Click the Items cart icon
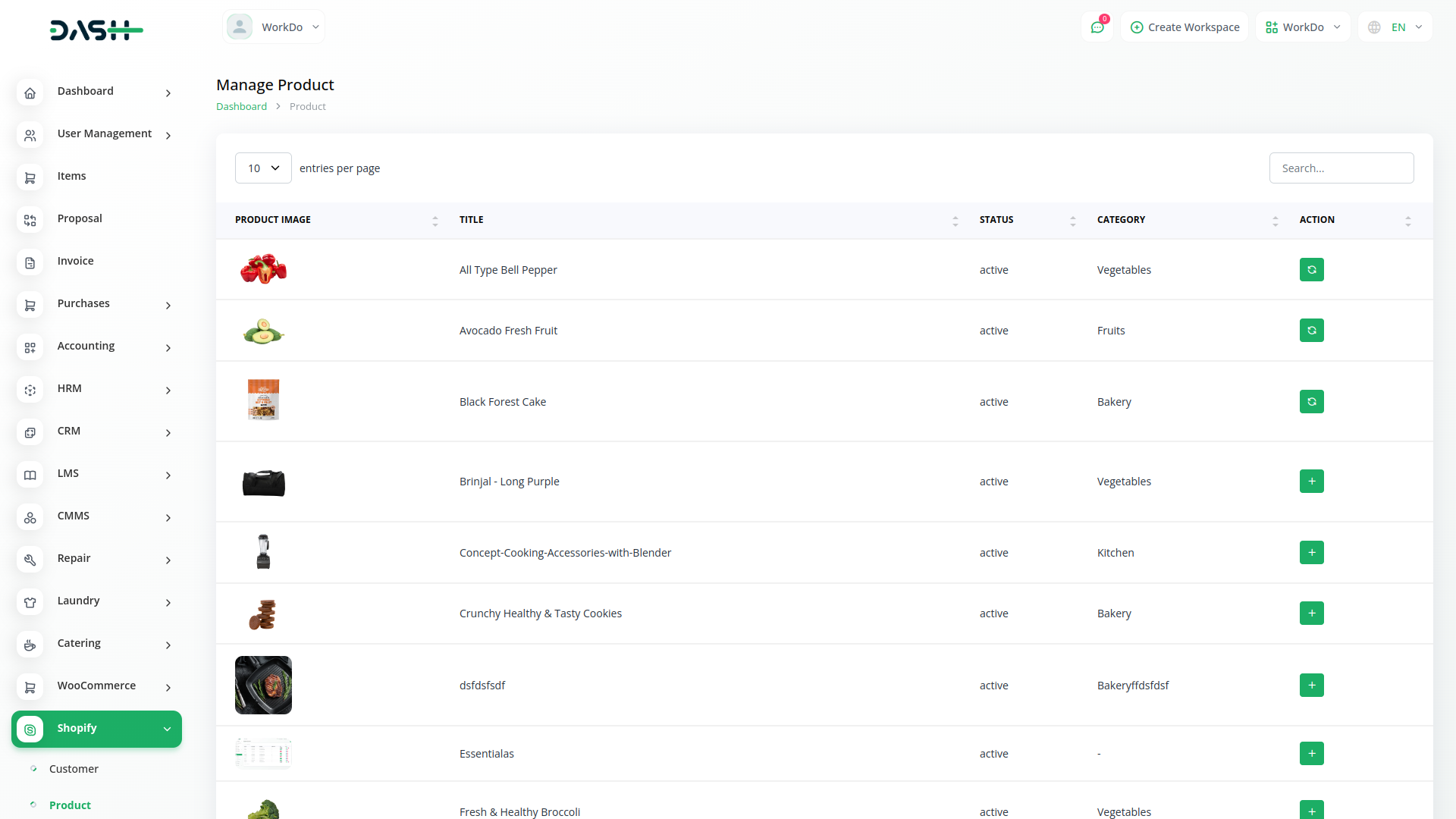This screenshot has height=819, width=1456. pyautogui.click(x=30, y=178)
